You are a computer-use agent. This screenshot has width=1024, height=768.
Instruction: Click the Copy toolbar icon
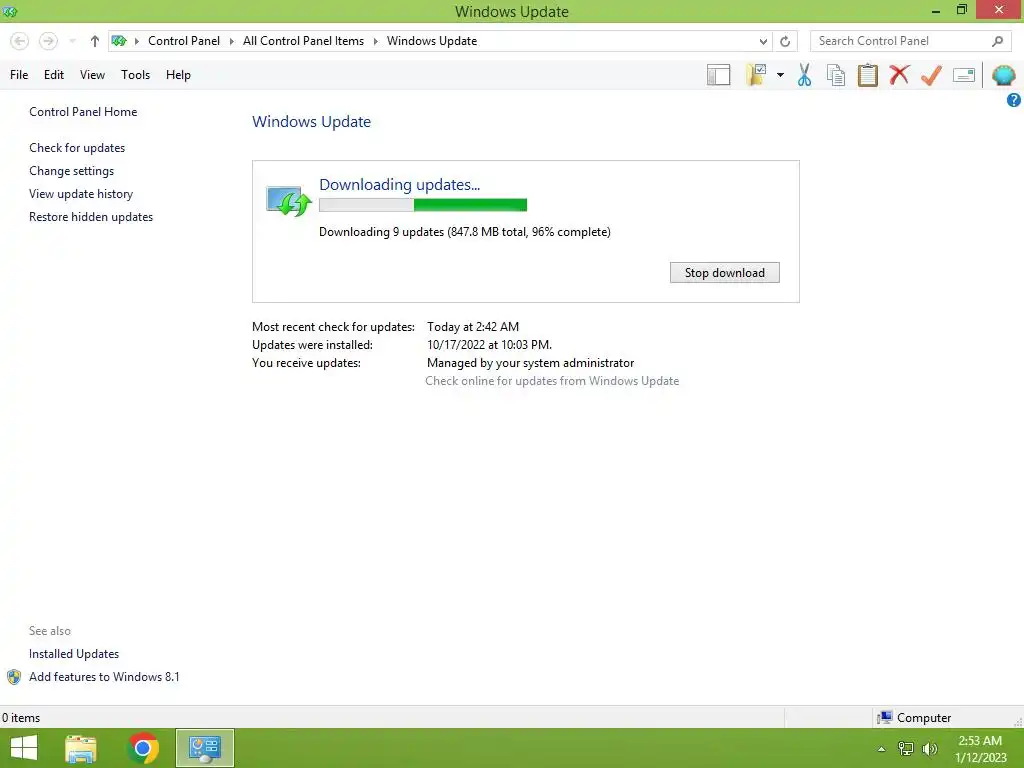click(x=836, y=75)
